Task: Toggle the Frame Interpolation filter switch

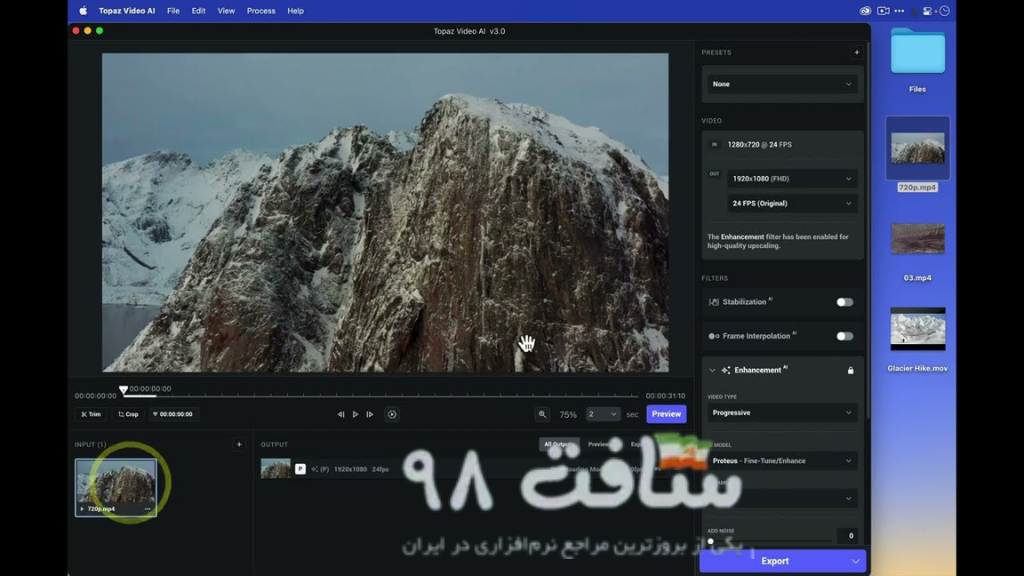Action: (844, 336)
